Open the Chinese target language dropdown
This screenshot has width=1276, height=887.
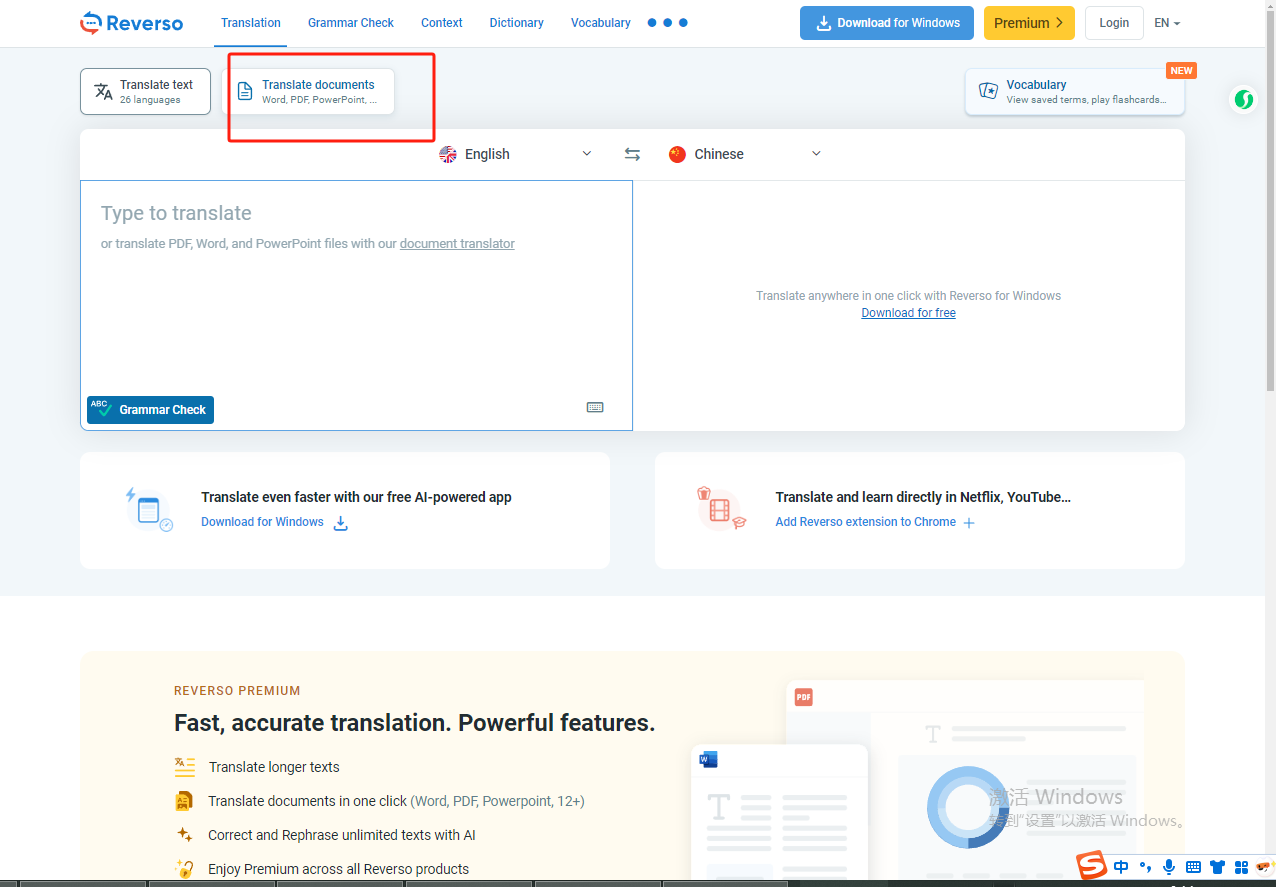tap(745, 154)
